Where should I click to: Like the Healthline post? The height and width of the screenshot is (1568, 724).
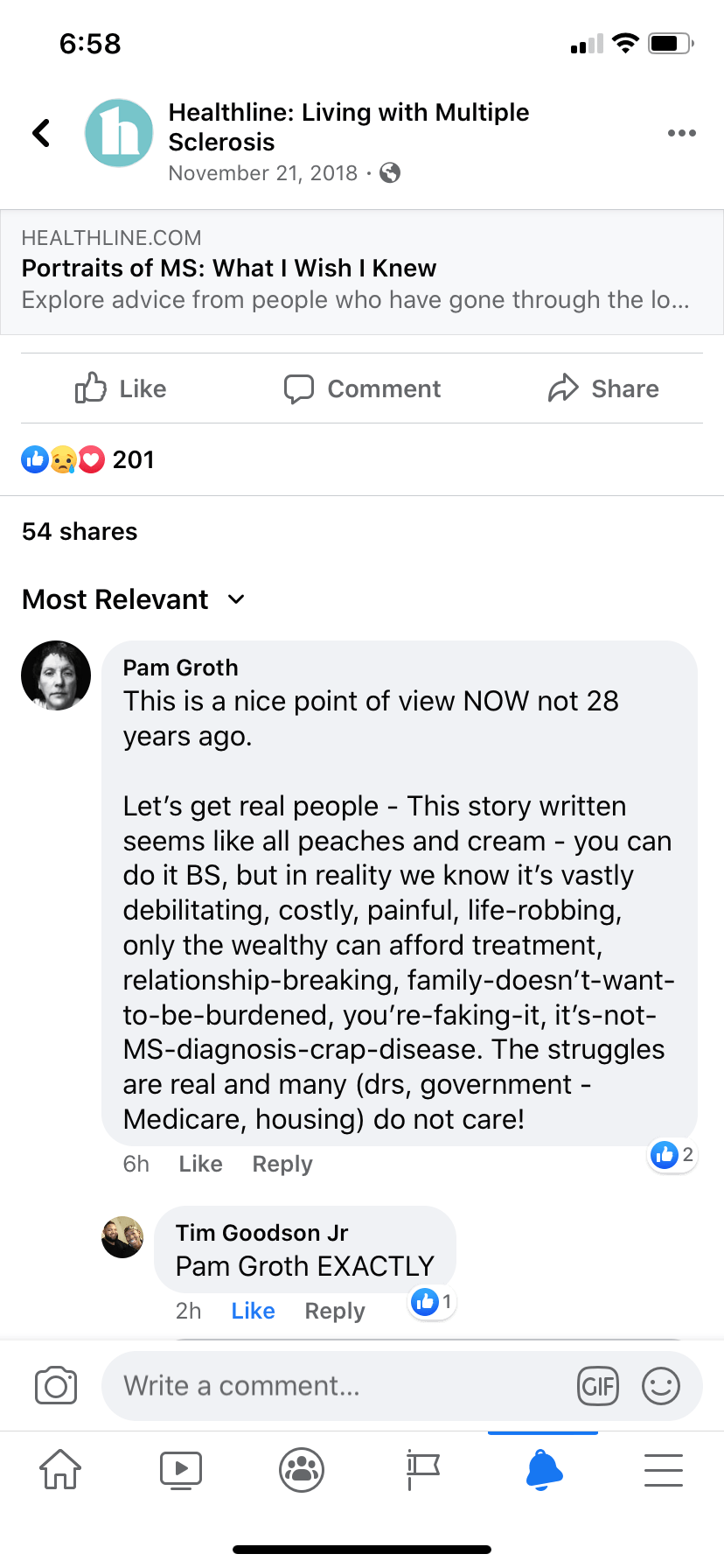(121, 388)
